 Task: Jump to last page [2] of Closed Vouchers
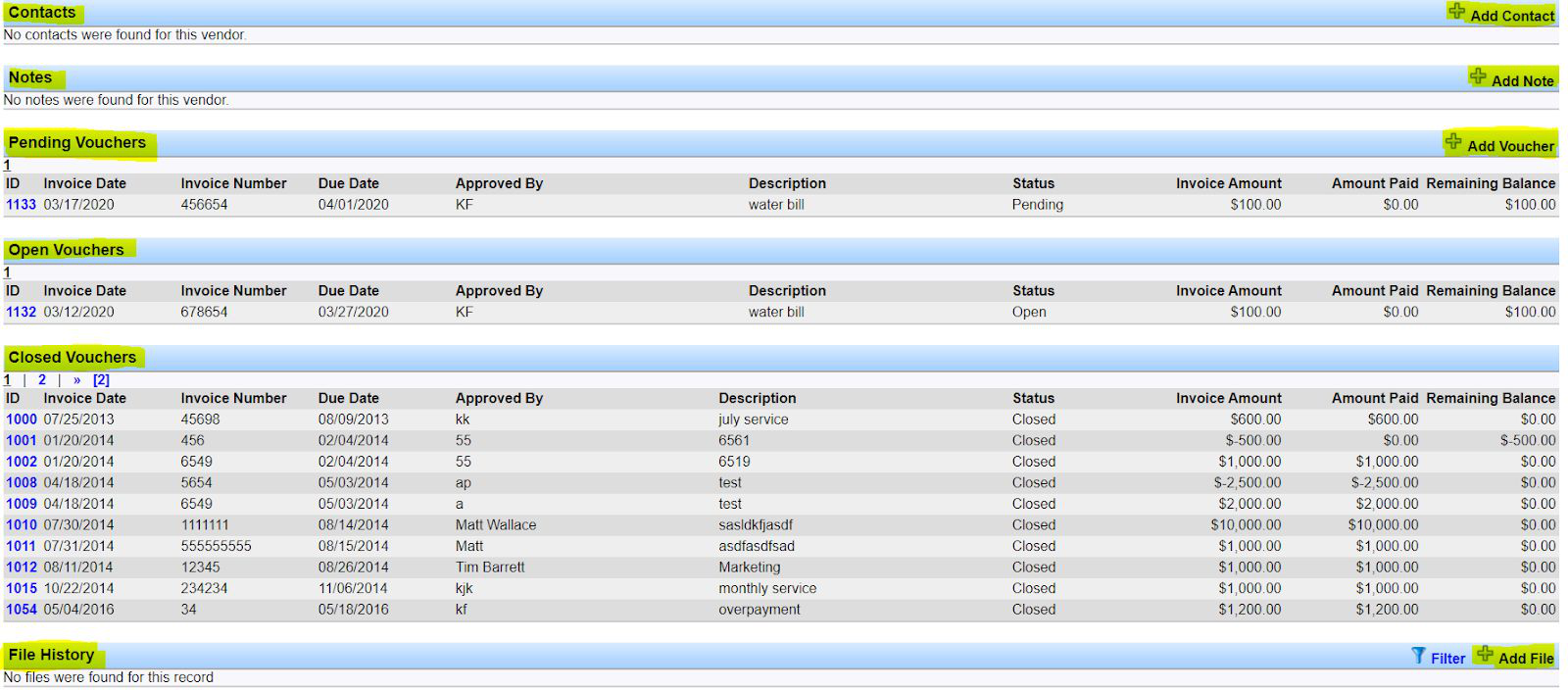click(x=101, y=379)
